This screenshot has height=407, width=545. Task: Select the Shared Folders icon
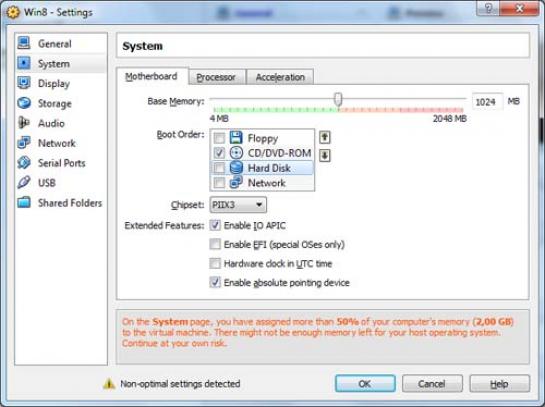point(24,202)
